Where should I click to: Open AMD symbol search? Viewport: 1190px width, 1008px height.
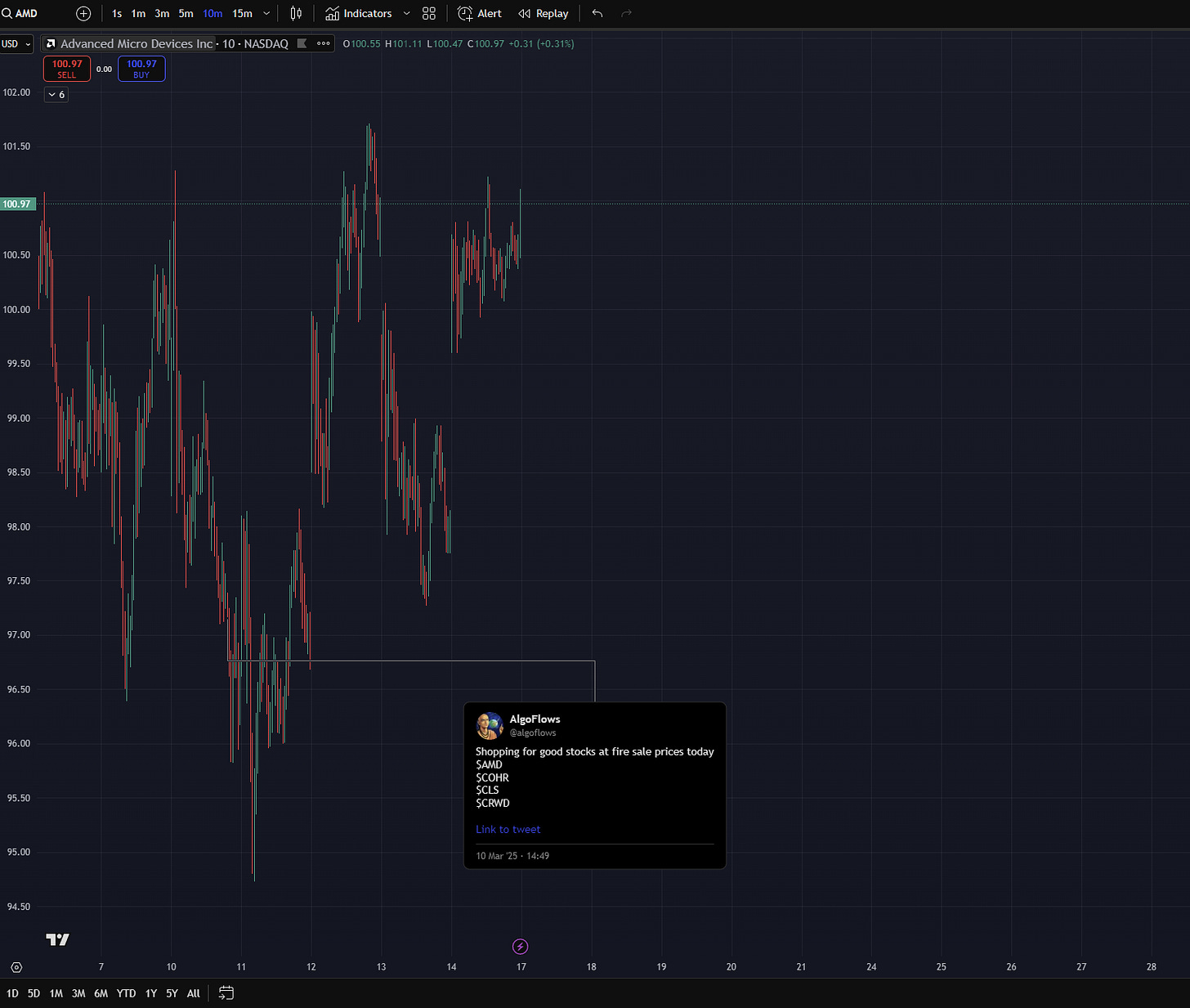pyautogui.click(x=20, y=13)
